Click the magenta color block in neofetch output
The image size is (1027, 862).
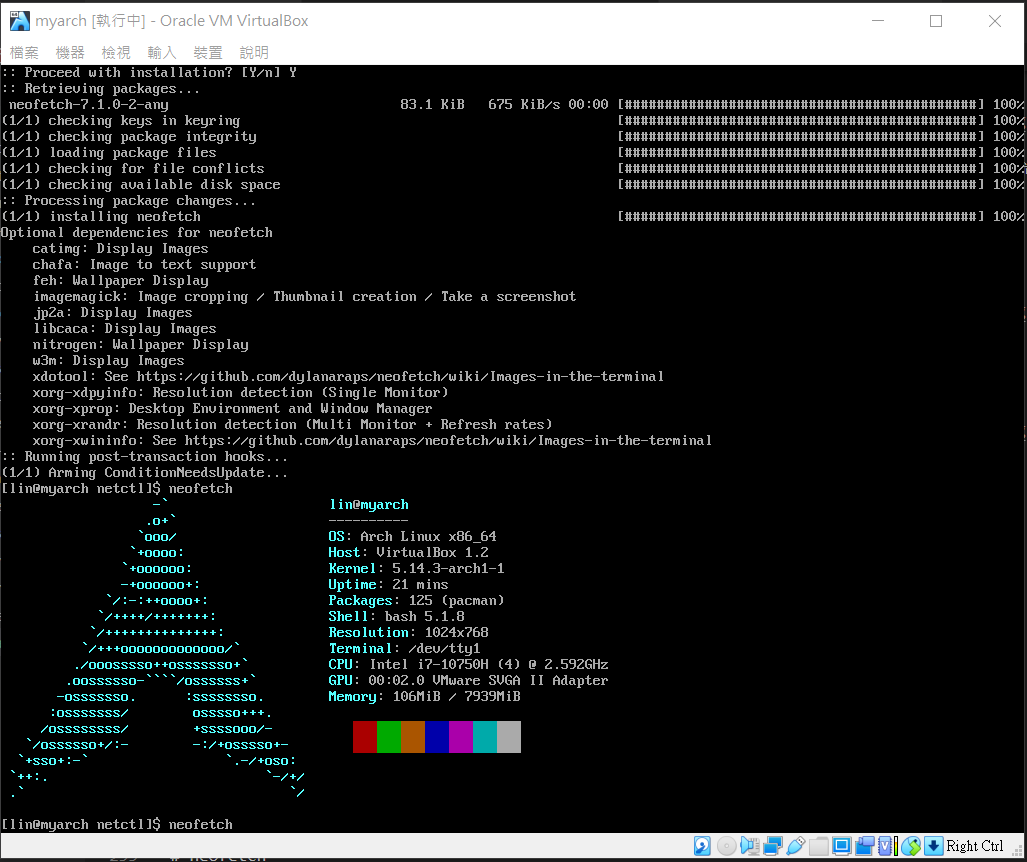pyautogui.click(x=461, y=737)
